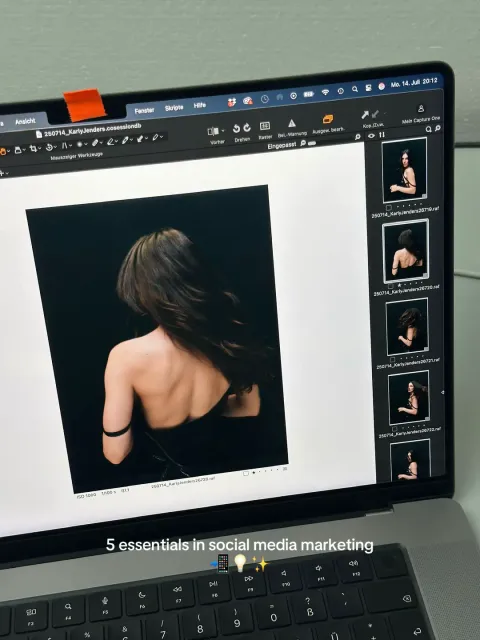480x640 pixels.
Task: Expand the Crop tool dropdown chevron
Action: 40,148
